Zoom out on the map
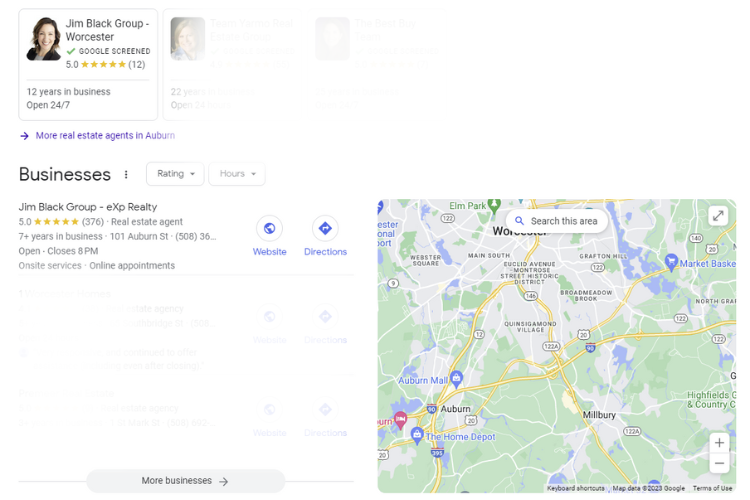 (x=719, y=463)
